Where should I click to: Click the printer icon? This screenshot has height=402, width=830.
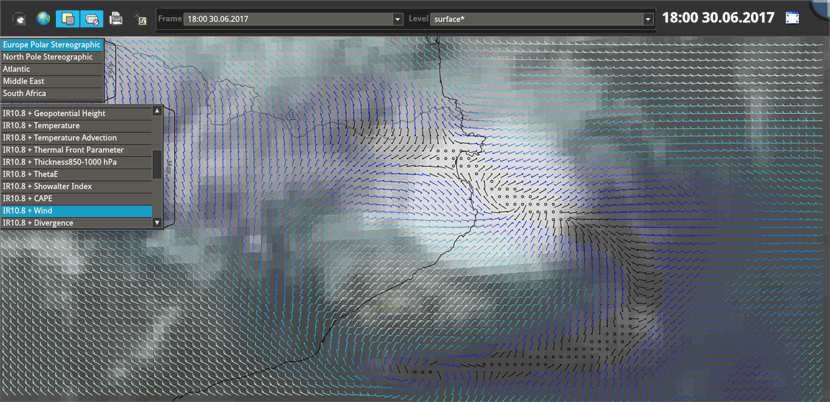(x=116, y=18)
